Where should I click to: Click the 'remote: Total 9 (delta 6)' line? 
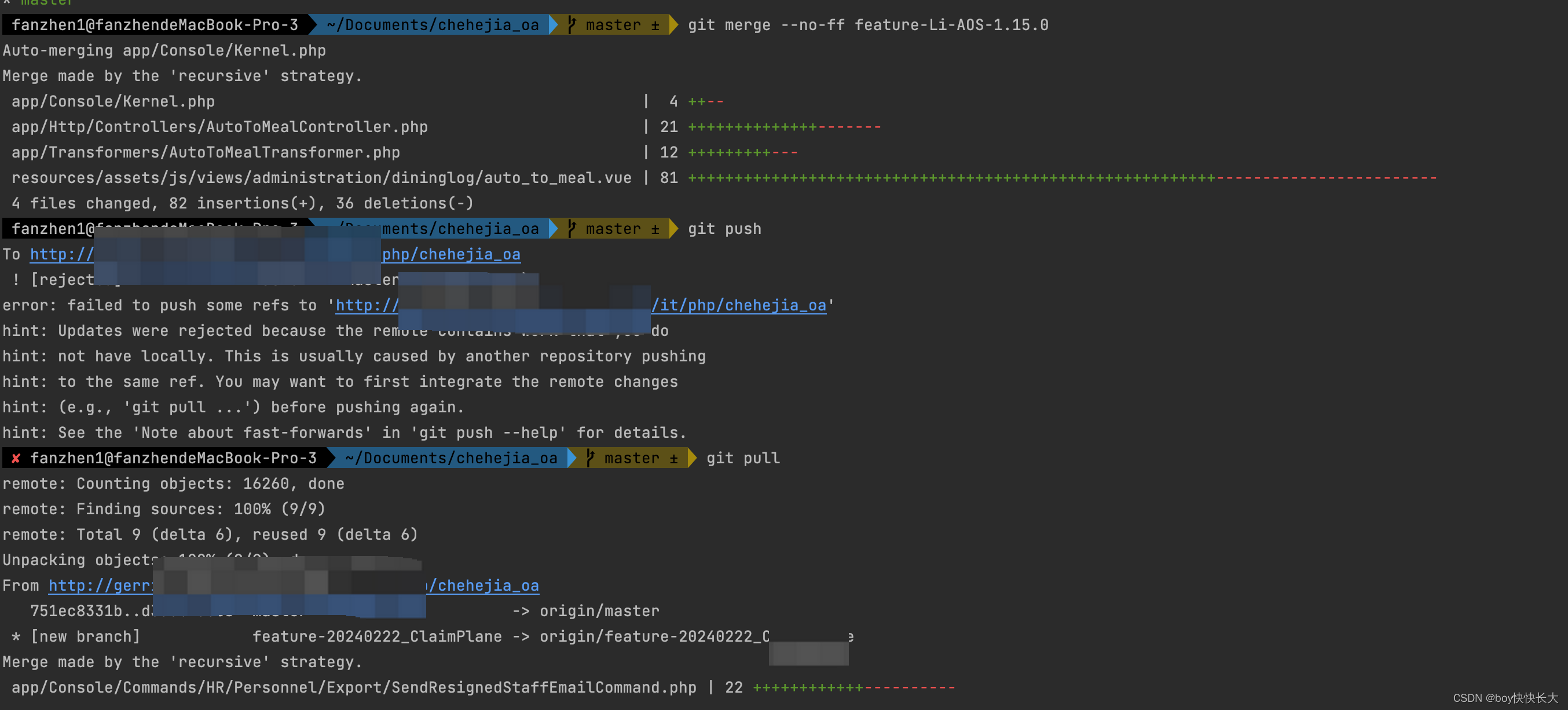(211, 535)
